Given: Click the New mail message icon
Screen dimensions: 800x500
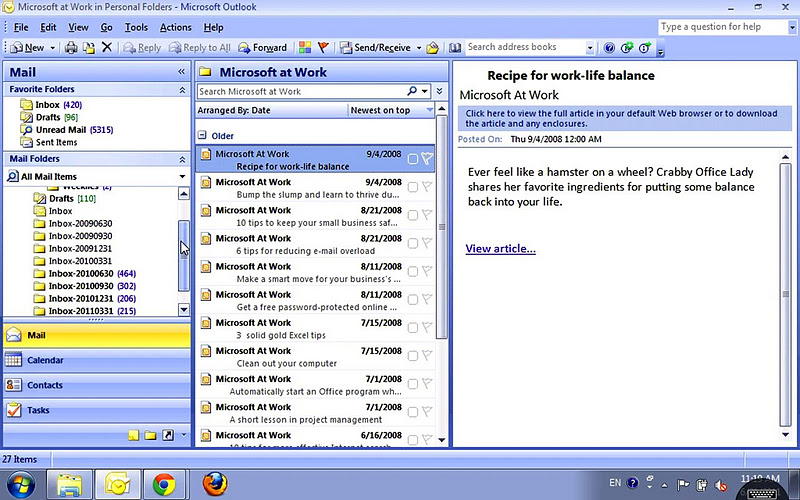Looking at the screenshot, I should 17,48.
